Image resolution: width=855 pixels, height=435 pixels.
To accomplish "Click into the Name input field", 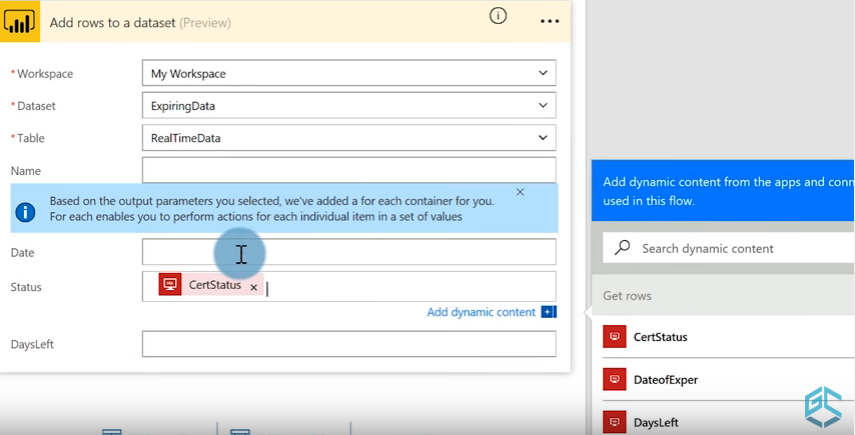I will click(348, 170).
